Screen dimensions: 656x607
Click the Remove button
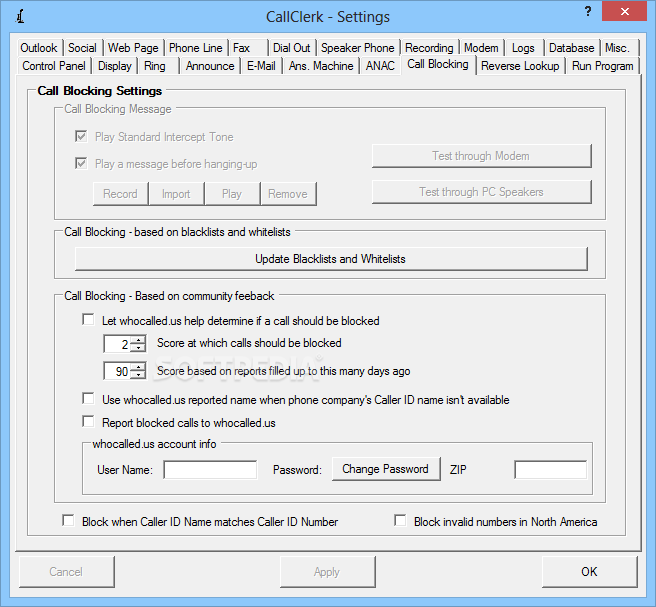[x=288, y=194]
